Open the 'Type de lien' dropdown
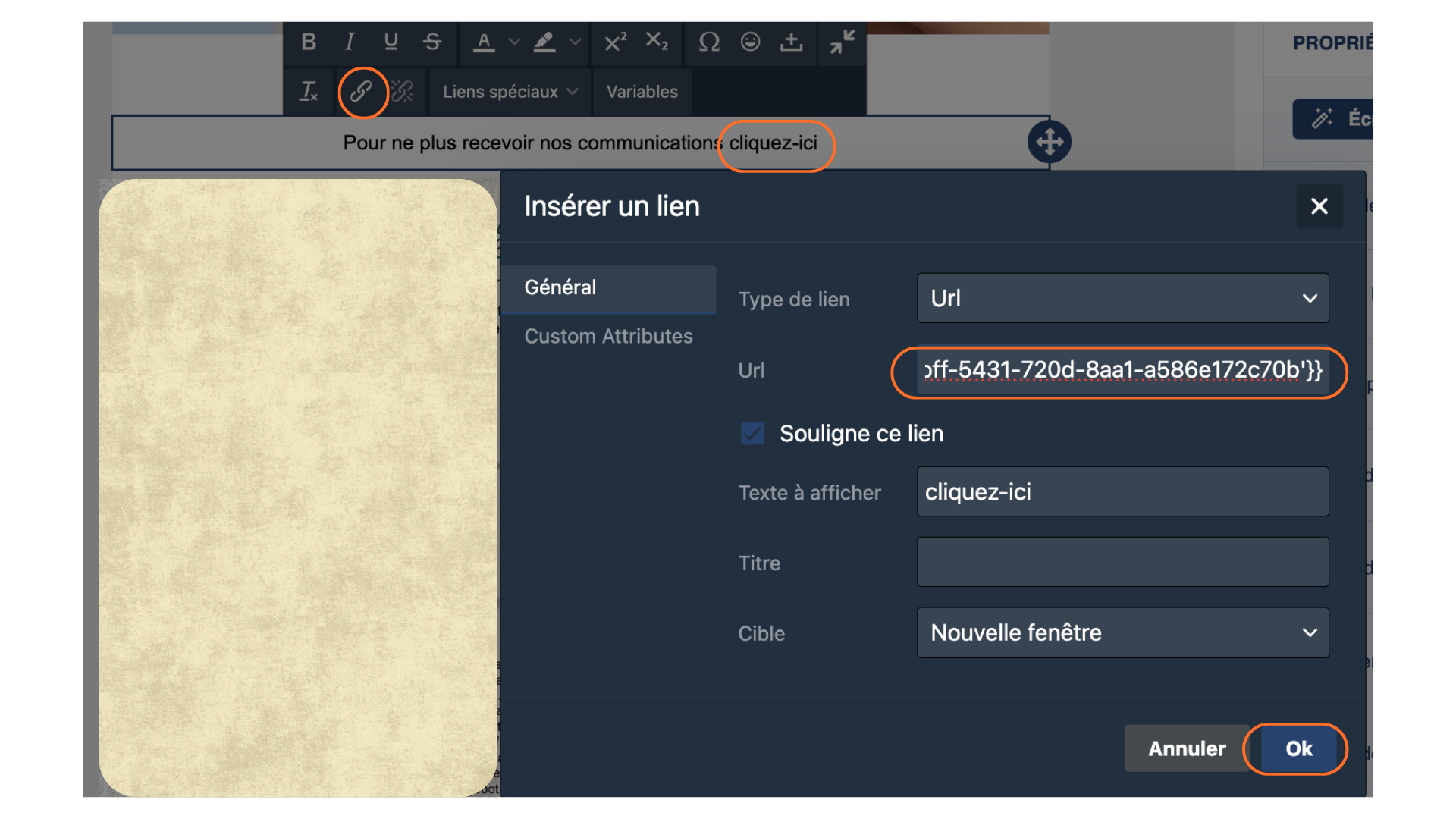The height and width of the screenshot is (819, 1456). pyautogui.click(x=1122, y=298)
